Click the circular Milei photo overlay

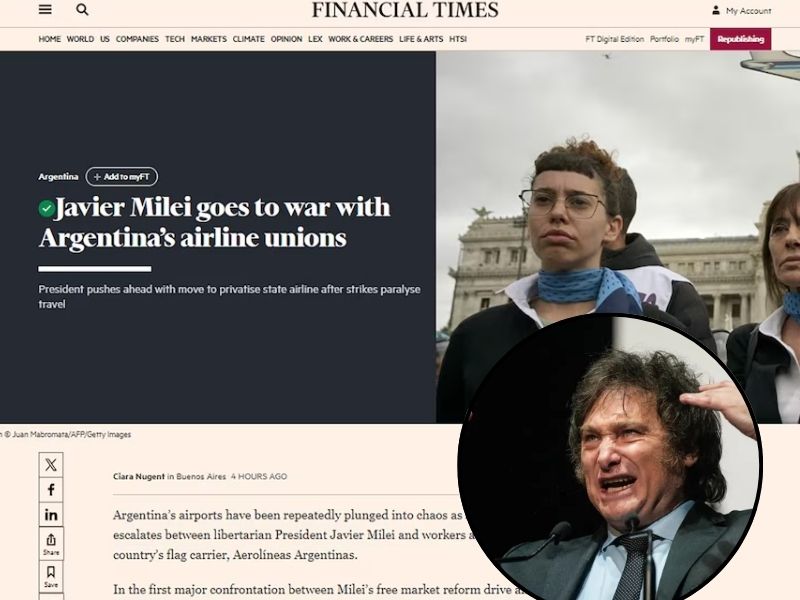point(610,459)
